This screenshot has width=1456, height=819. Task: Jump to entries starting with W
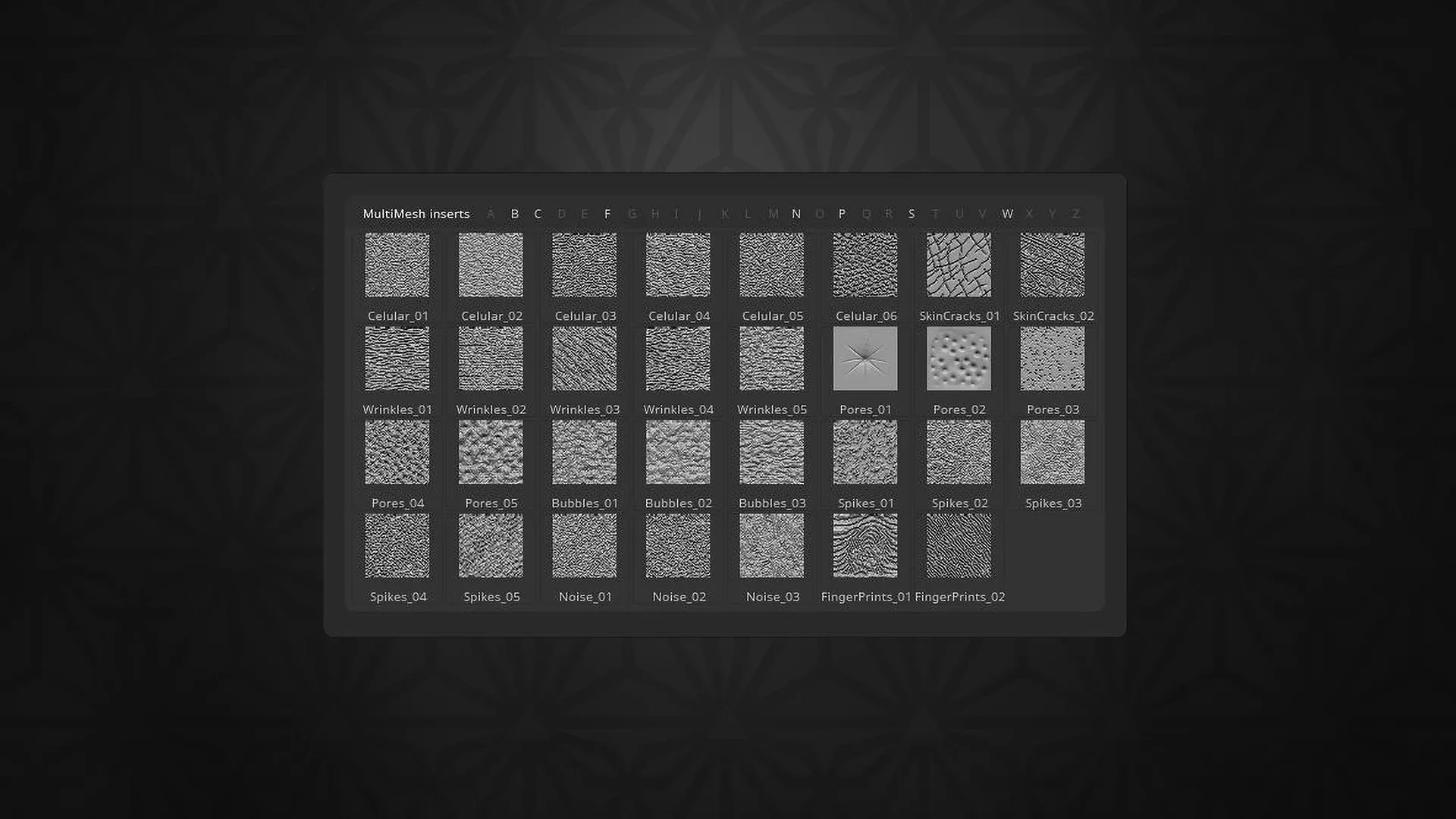tap(1007, 214)
